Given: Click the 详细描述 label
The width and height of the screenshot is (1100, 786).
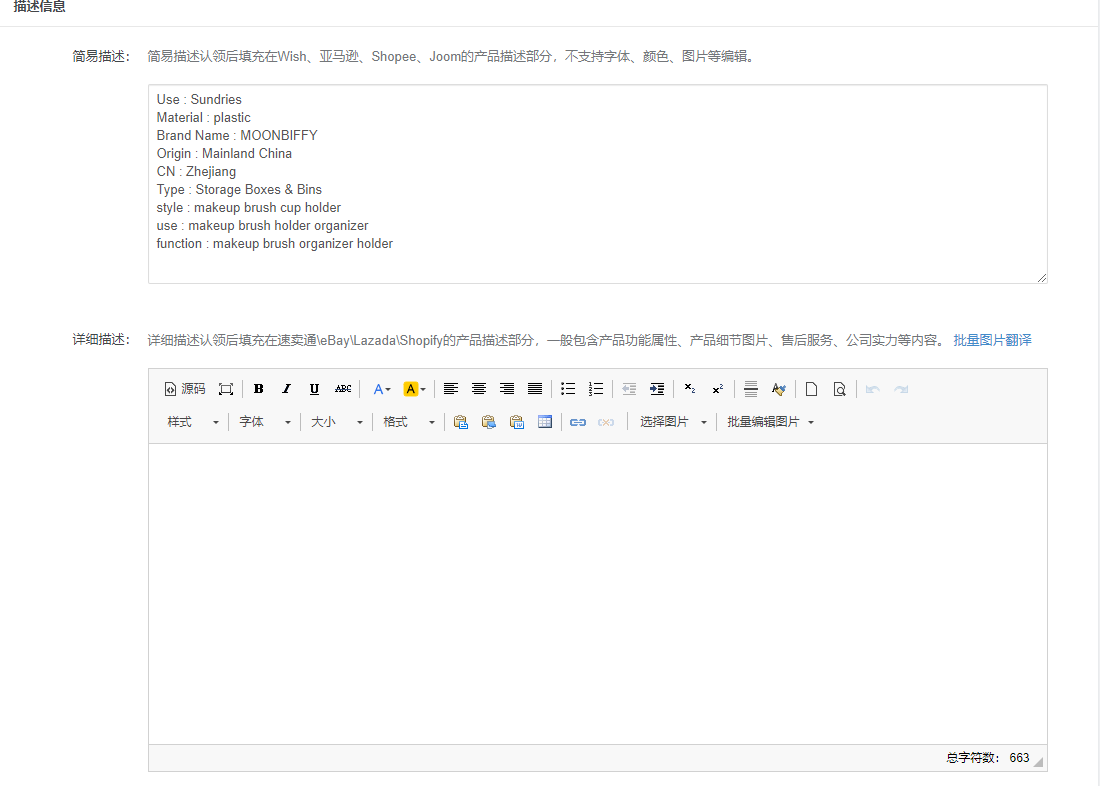Looking at the screenshot, I should click(x=101, y=340).
